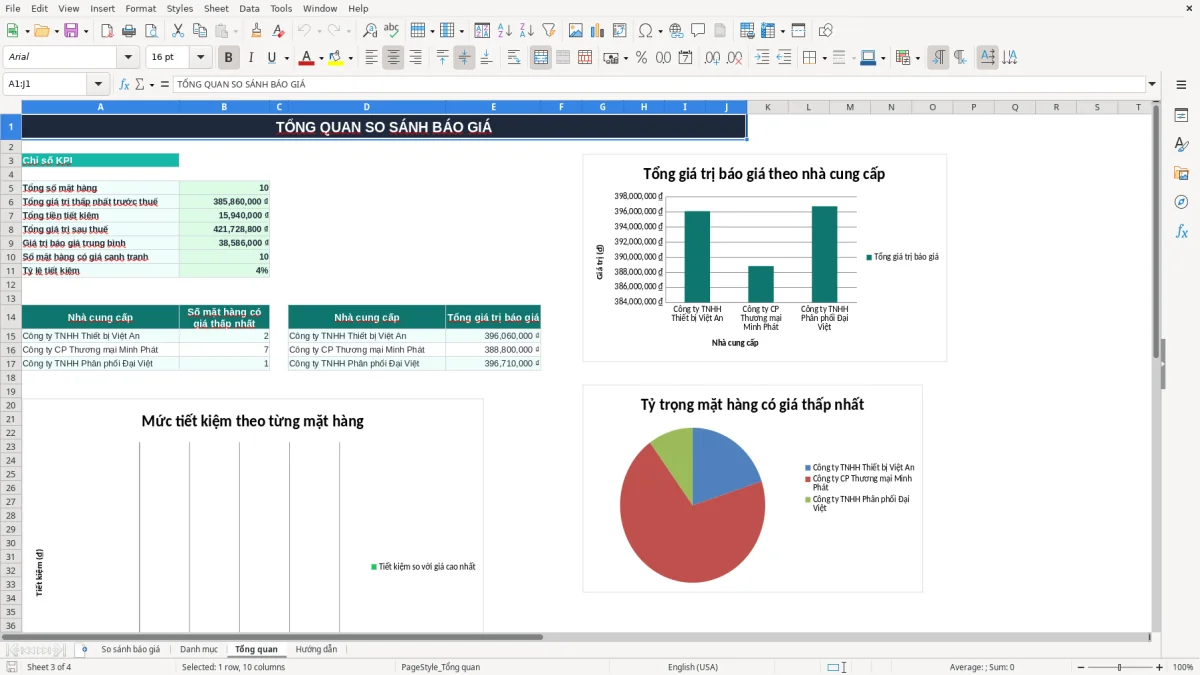Click the Insert Hyperlink globe icon
The image size is (1200, 675).
click(676, 31)
